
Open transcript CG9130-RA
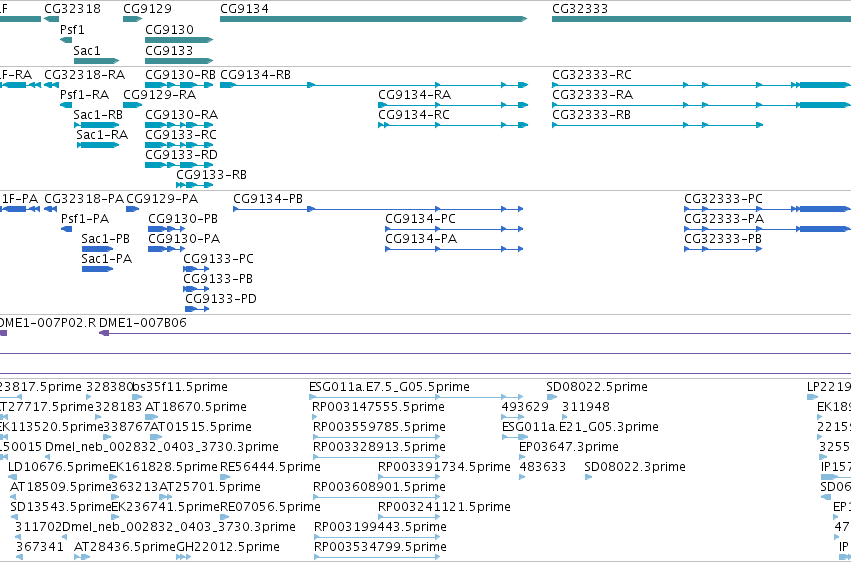coord(179,125)
